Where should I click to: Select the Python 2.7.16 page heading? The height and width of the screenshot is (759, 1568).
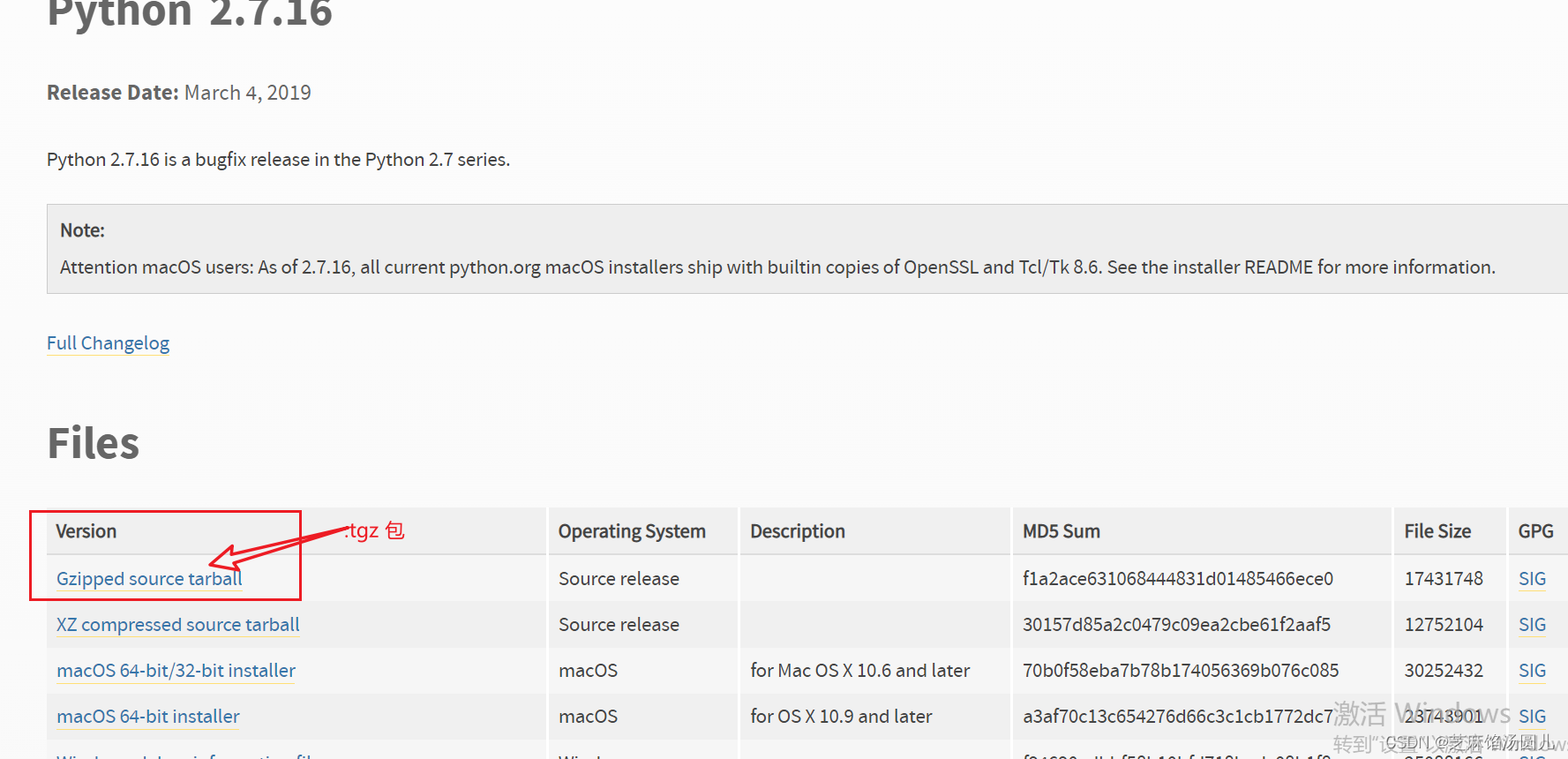click(190, 13)
